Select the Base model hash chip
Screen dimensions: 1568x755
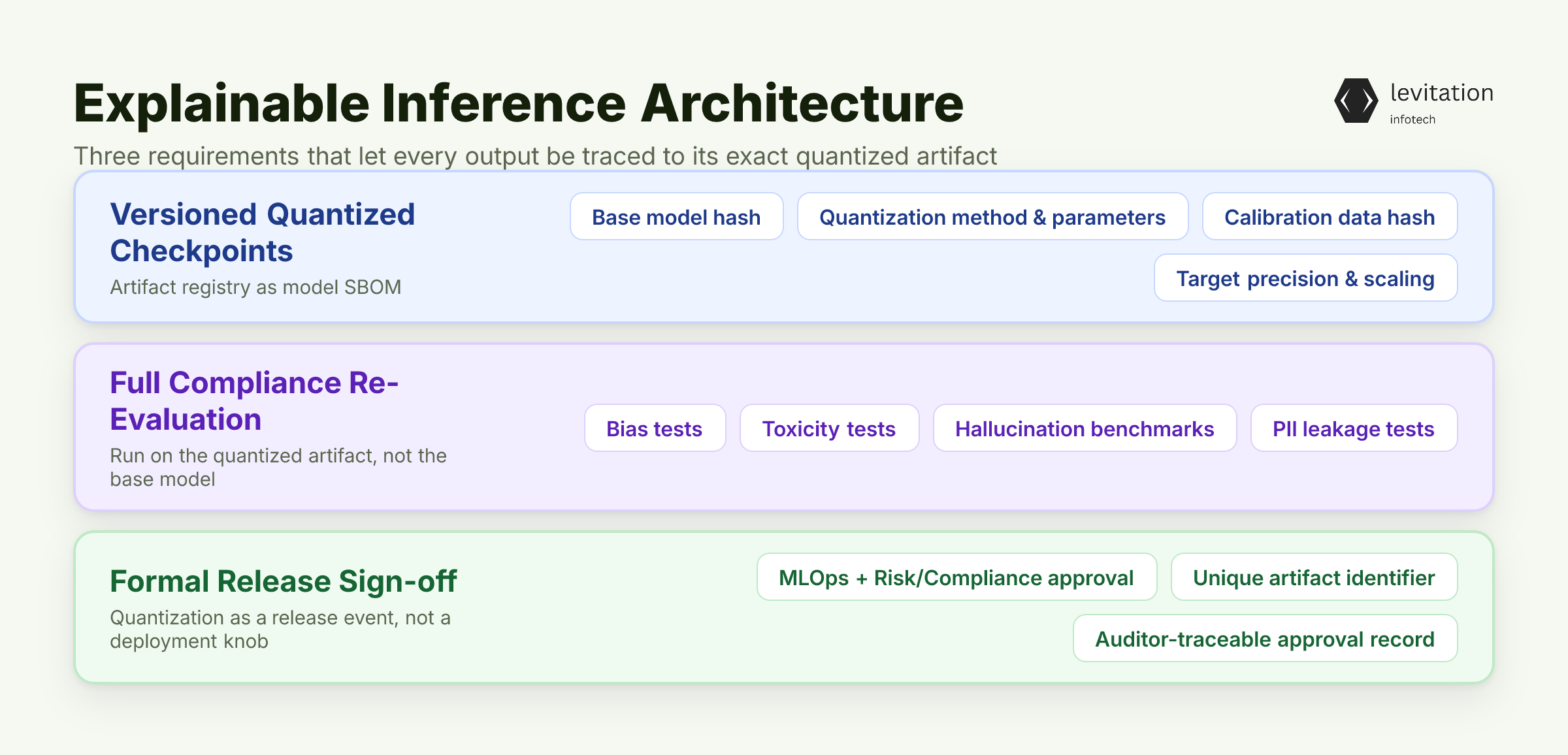(x=677, y=216)
